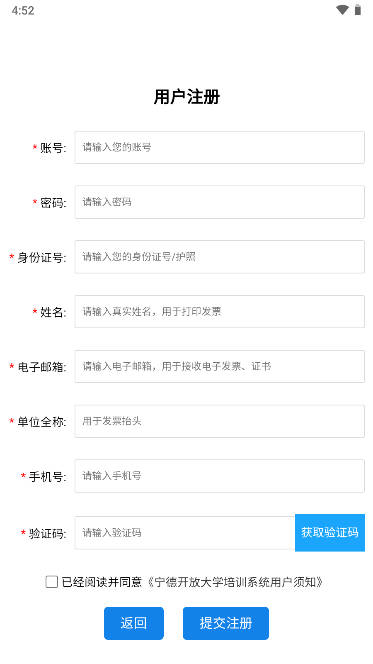Submit with 提交注册 button
This screenshot has height=664, width=373.
pyautogui.click(x=226, y=623)
